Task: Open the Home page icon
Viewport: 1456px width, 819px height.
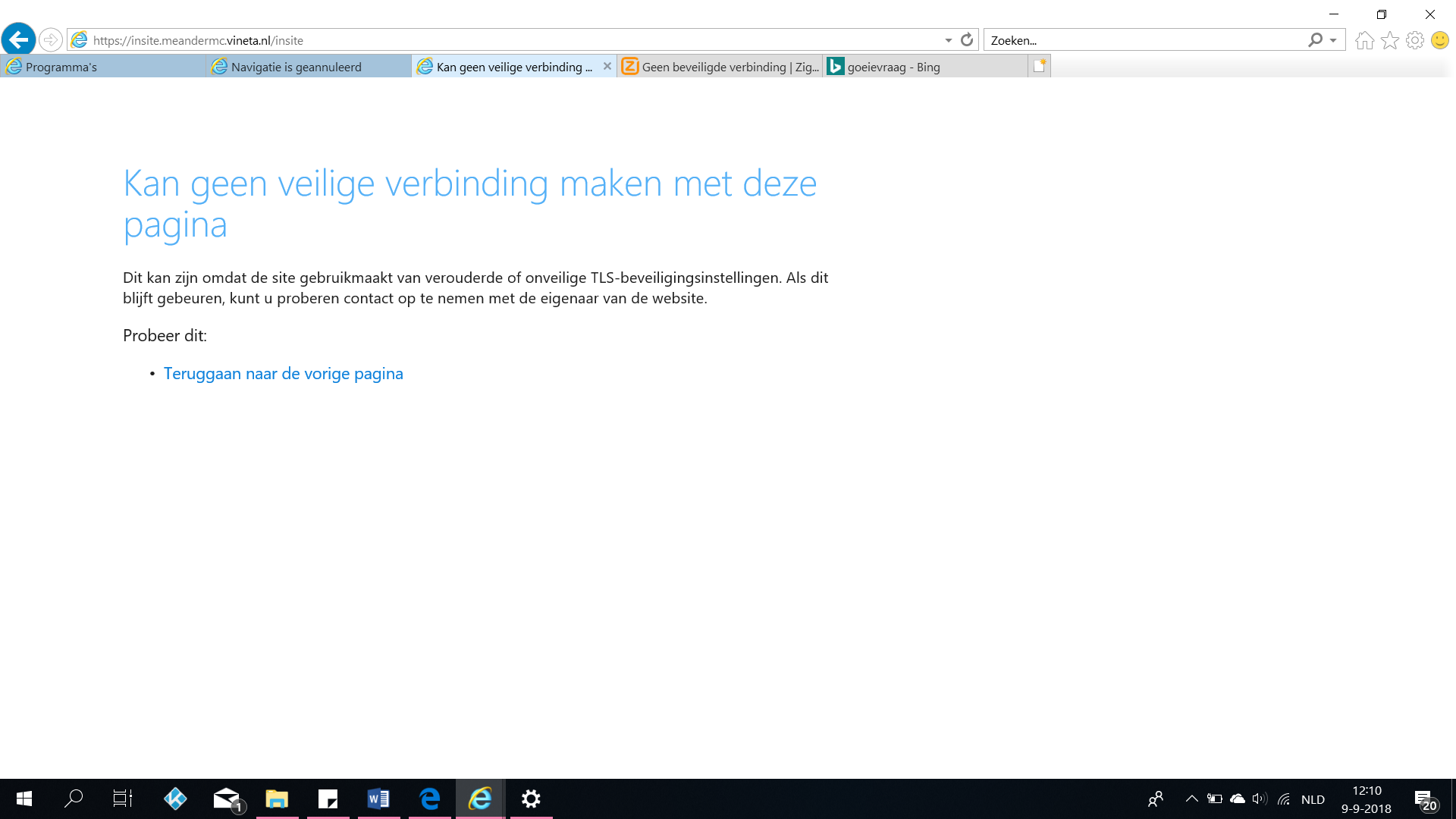Action: pos(1364,40)
